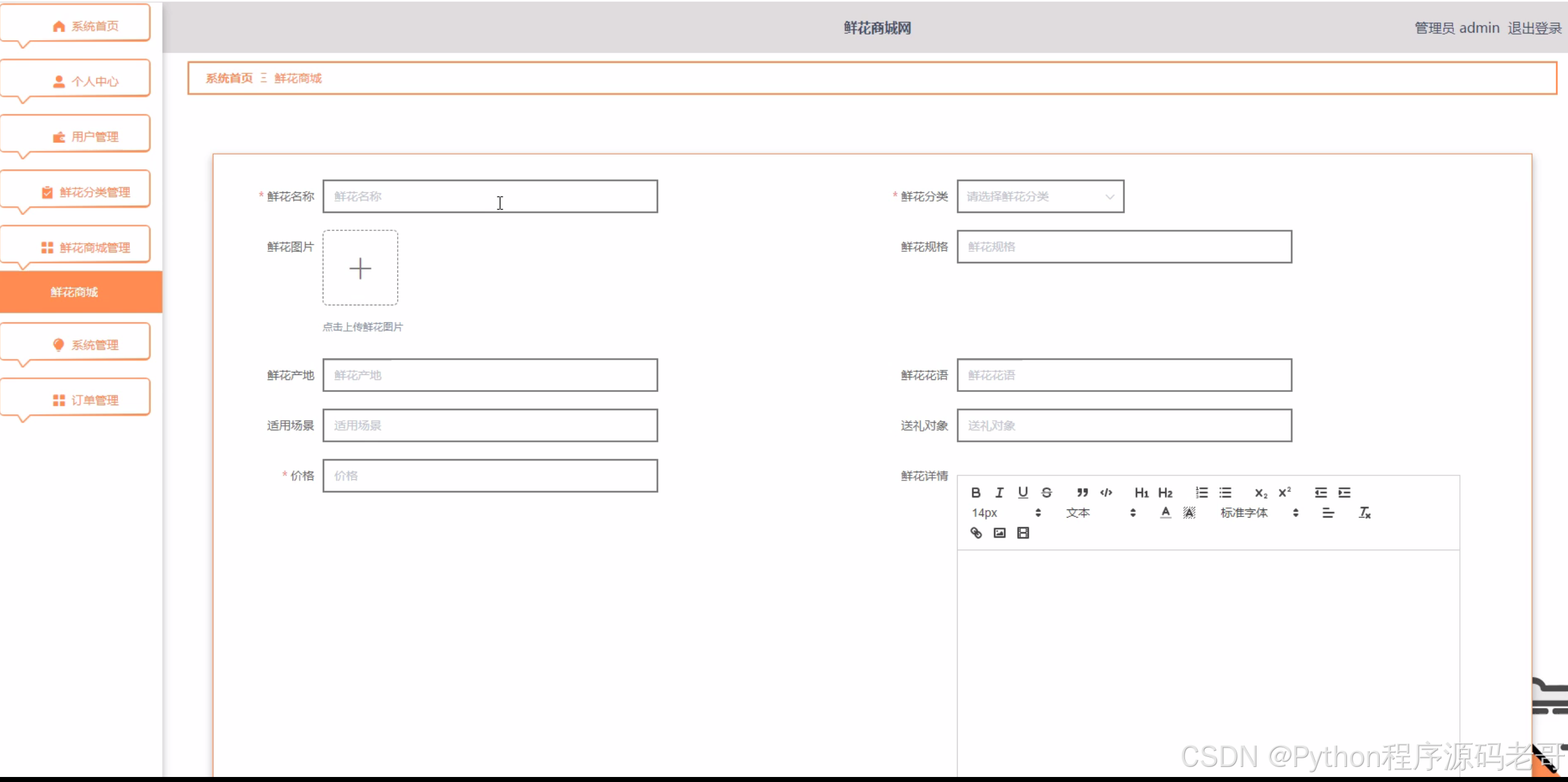Click the 退出登录 logout link
The width and height of the screenshot is (1568, 782).
(1534, 28)
